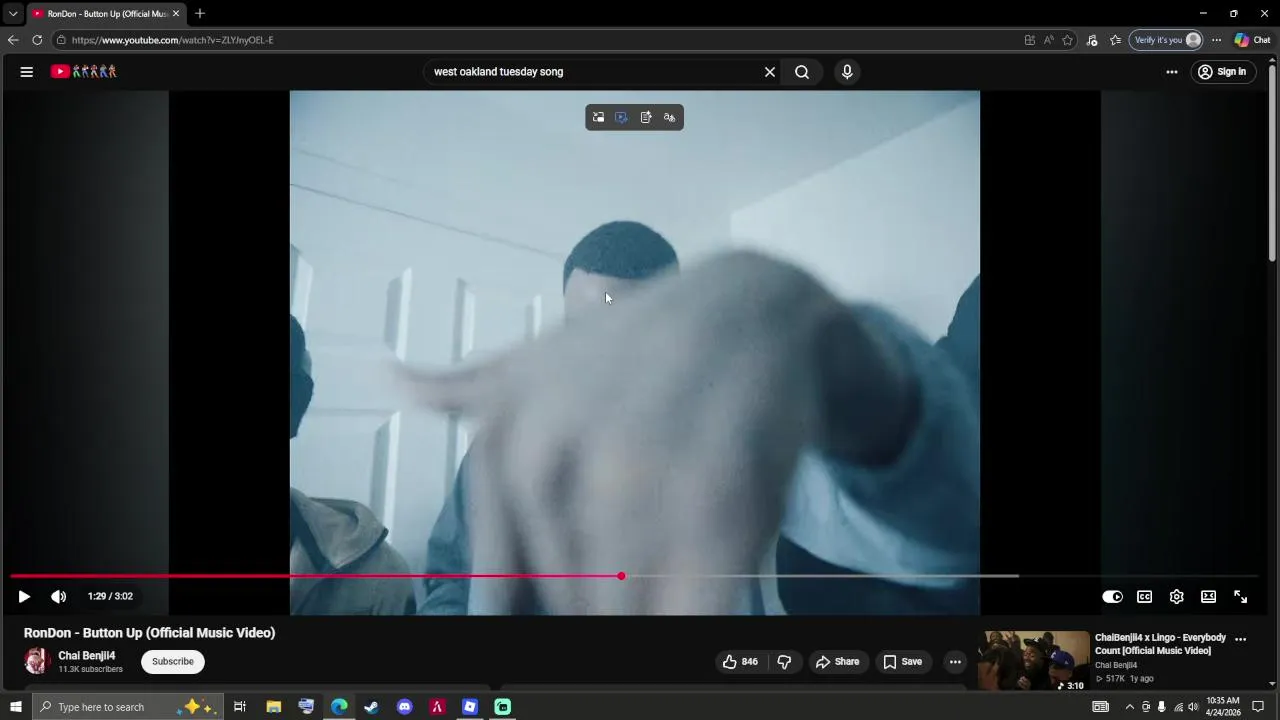Search with your voice microphone
Screen dimensions: 1280x720
[847, 72]
